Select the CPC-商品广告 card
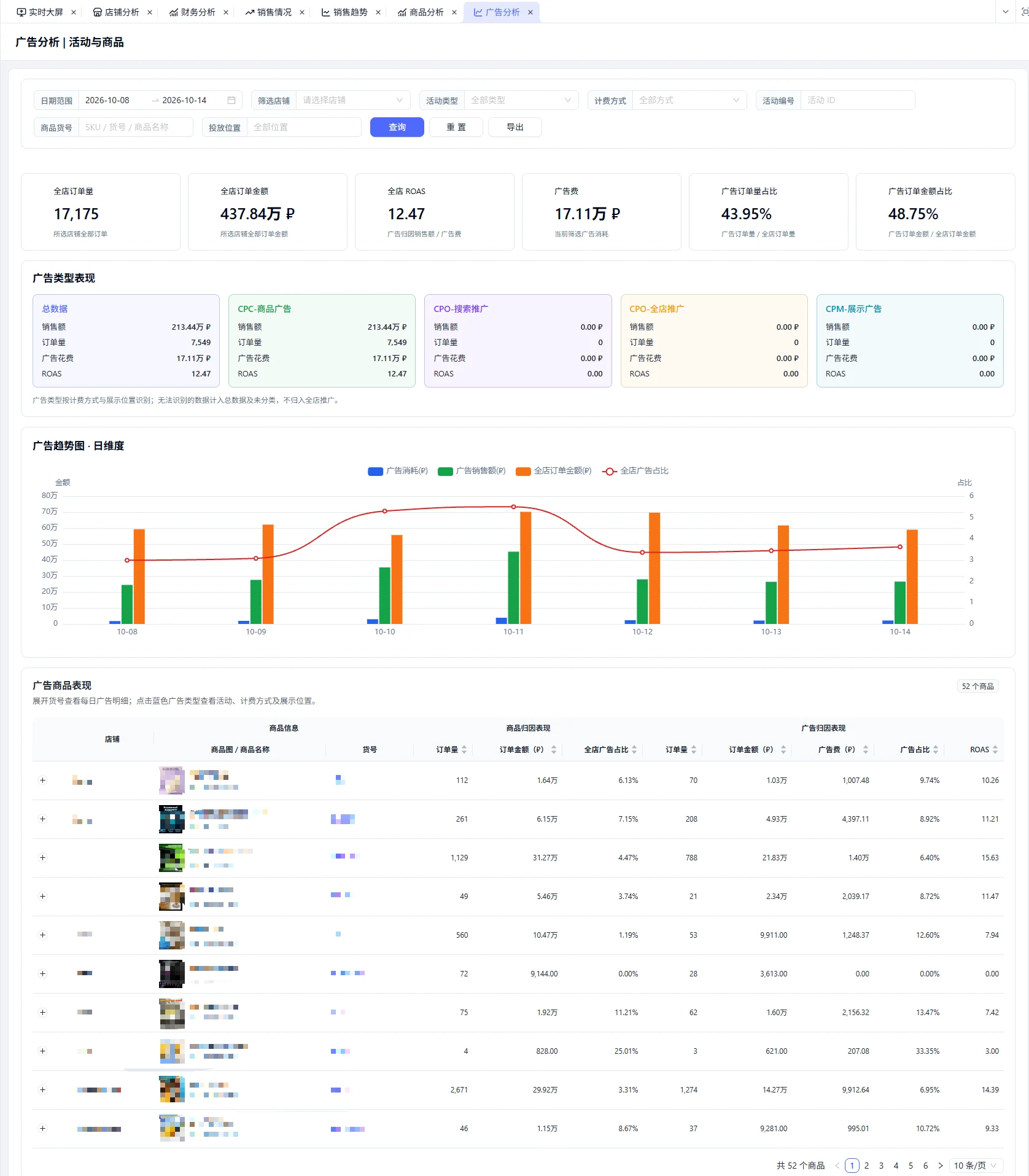The height and width of the screenshot is (1176, 1029). click(322, 341)
